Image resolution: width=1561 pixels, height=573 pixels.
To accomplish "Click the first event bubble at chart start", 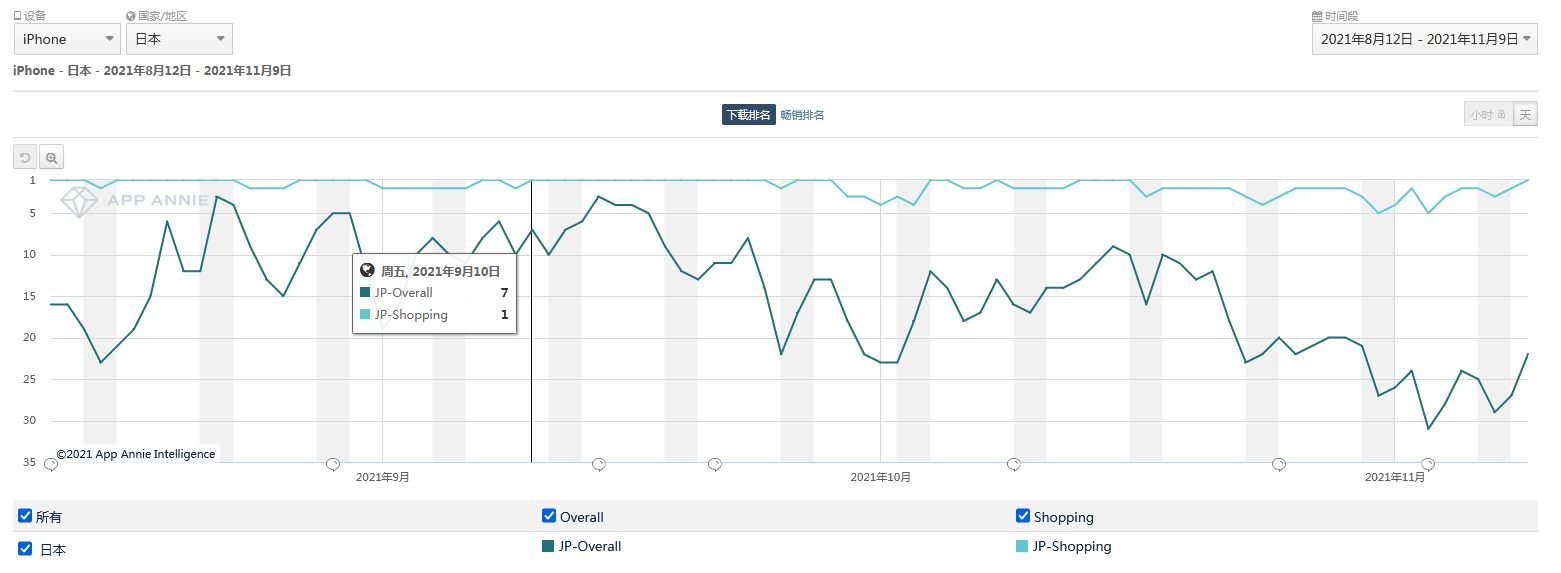I will tap(51, 464).
